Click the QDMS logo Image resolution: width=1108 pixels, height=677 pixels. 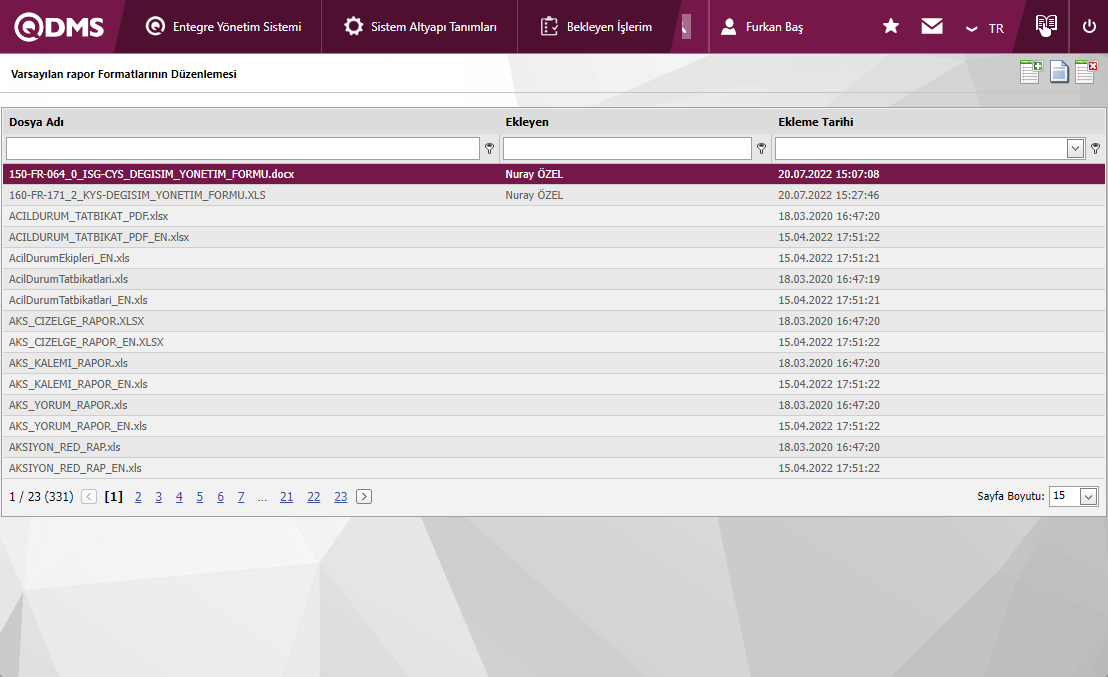58,27
